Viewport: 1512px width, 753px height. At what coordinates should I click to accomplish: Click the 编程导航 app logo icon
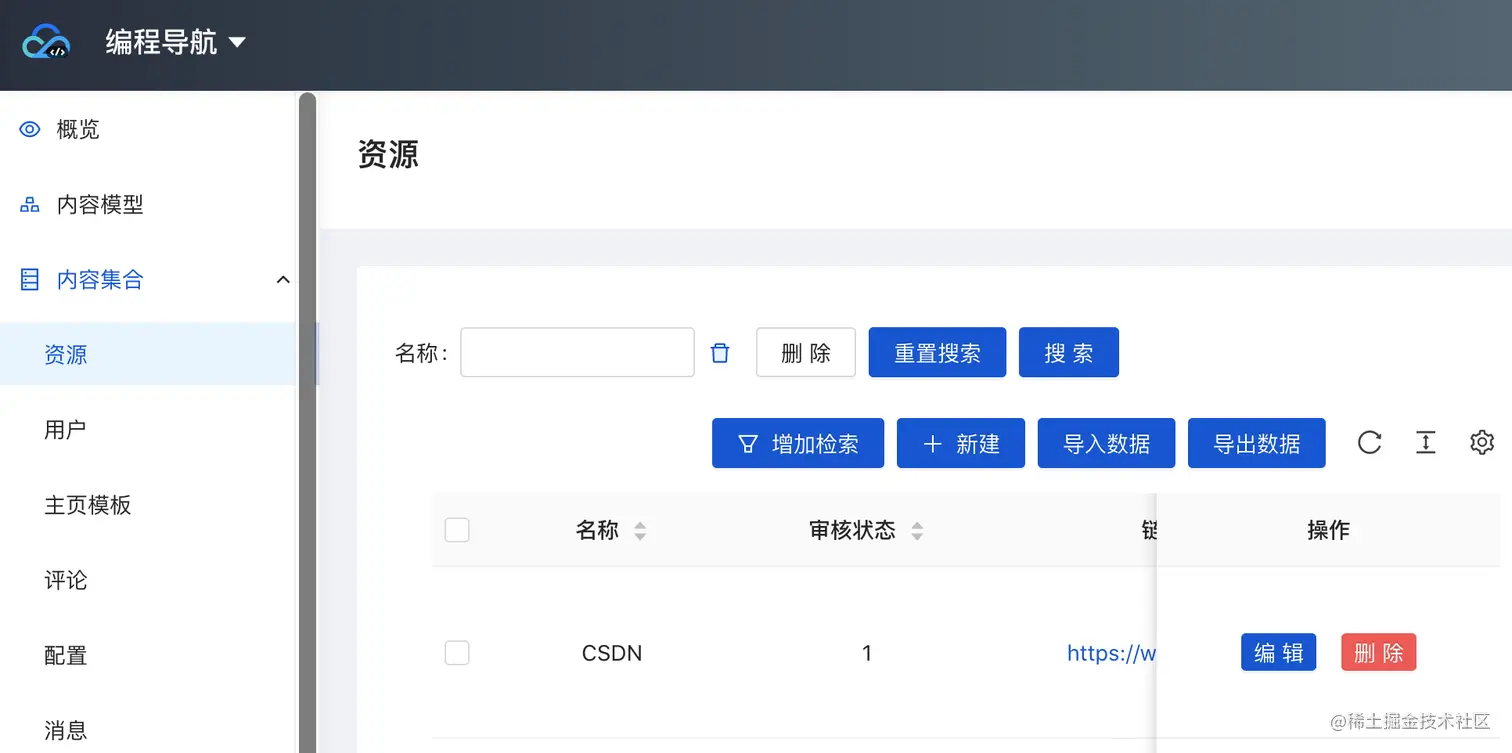(44, 42)
